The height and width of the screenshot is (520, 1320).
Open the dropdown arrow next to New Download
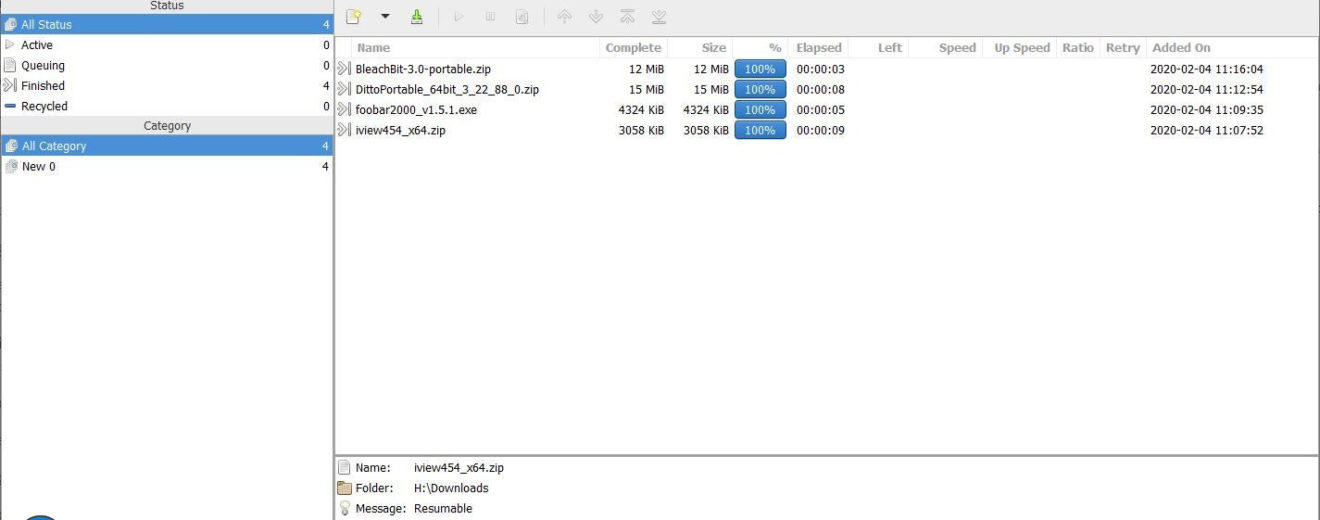pos(385,16)
